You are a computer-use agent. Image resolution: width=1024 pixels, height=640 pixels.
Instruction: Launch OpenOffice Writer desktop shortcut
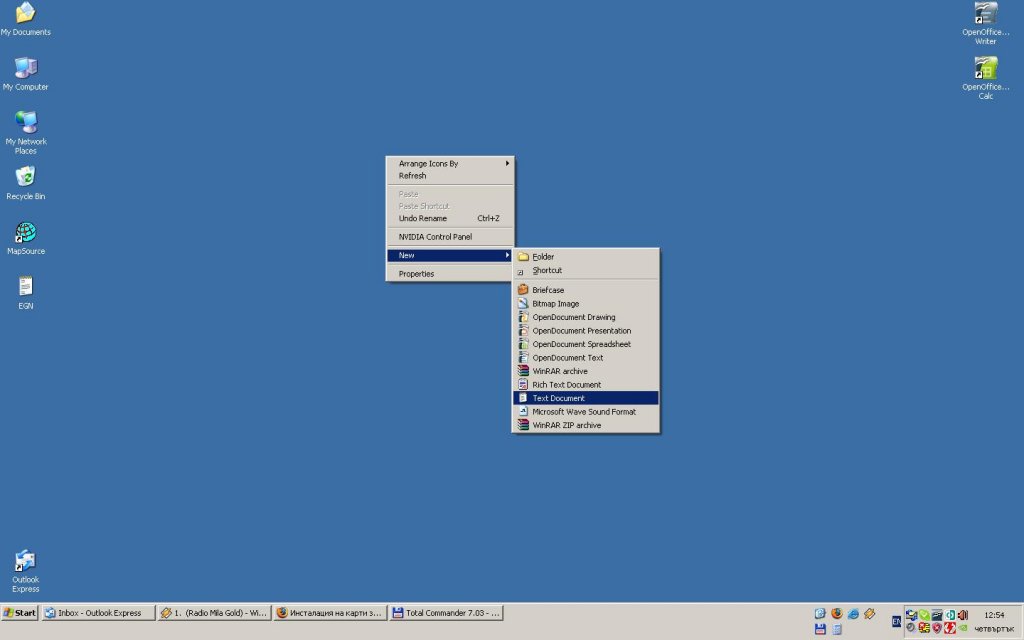(985, 14)
